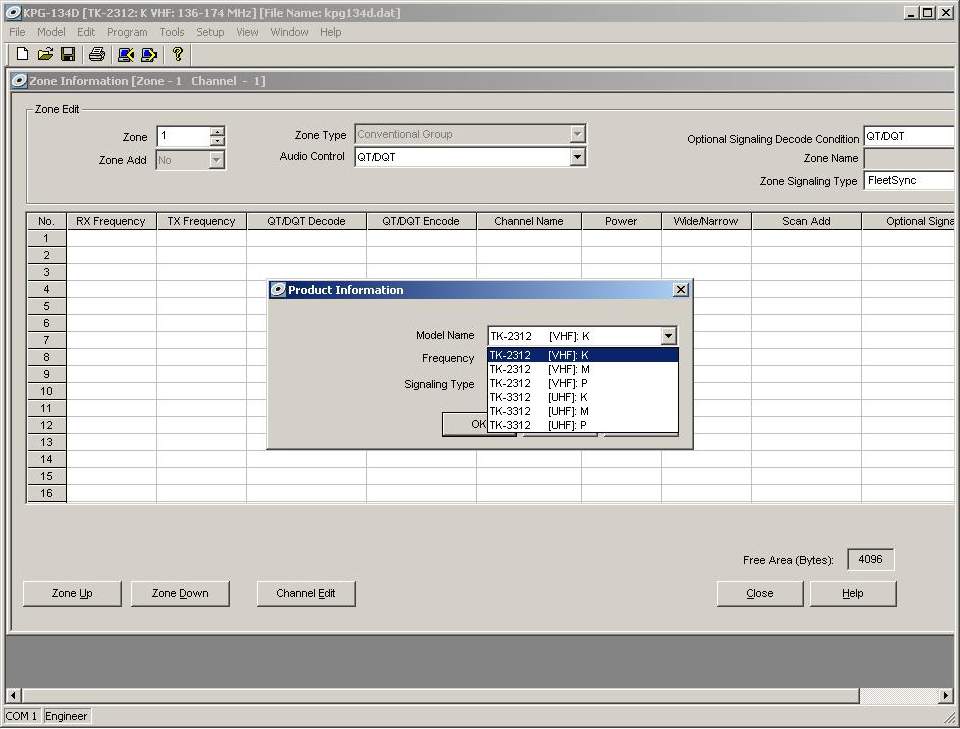960x729 pixels.
Task: Open Channel Edit
Action: click(x=306, y=593)
